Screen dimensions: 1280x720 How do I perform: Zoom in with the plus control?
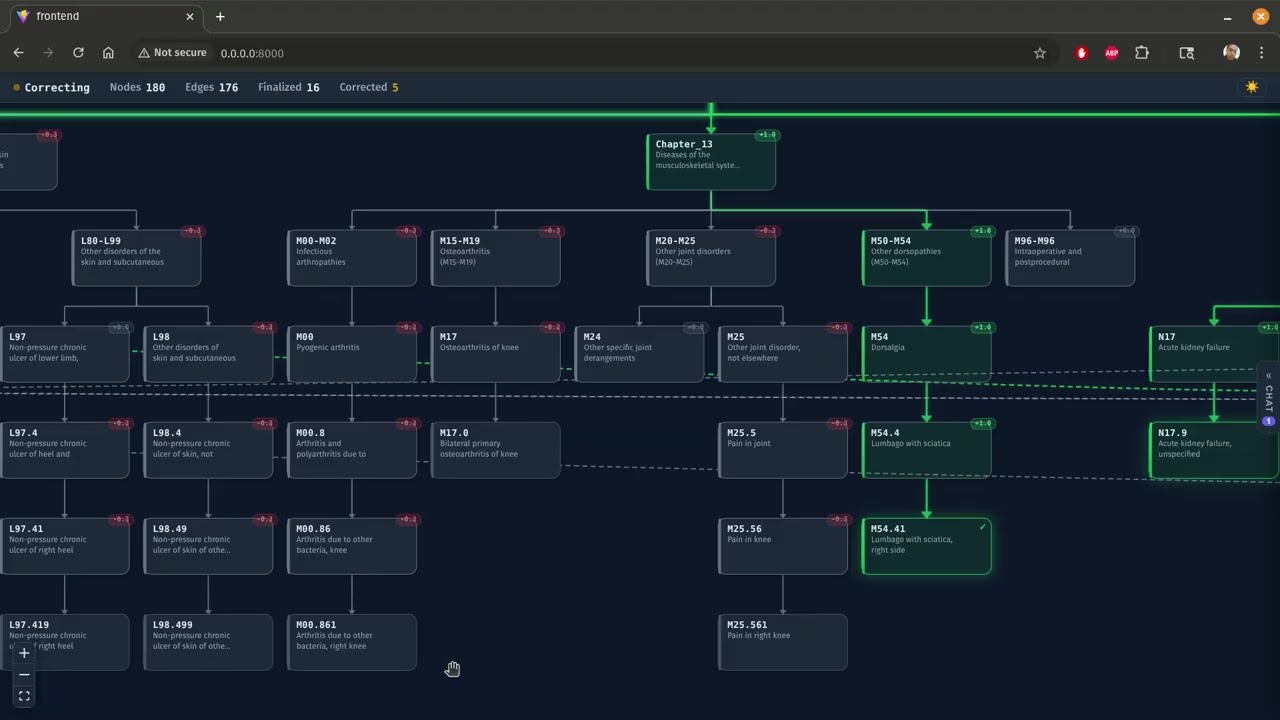coord(24,653)
